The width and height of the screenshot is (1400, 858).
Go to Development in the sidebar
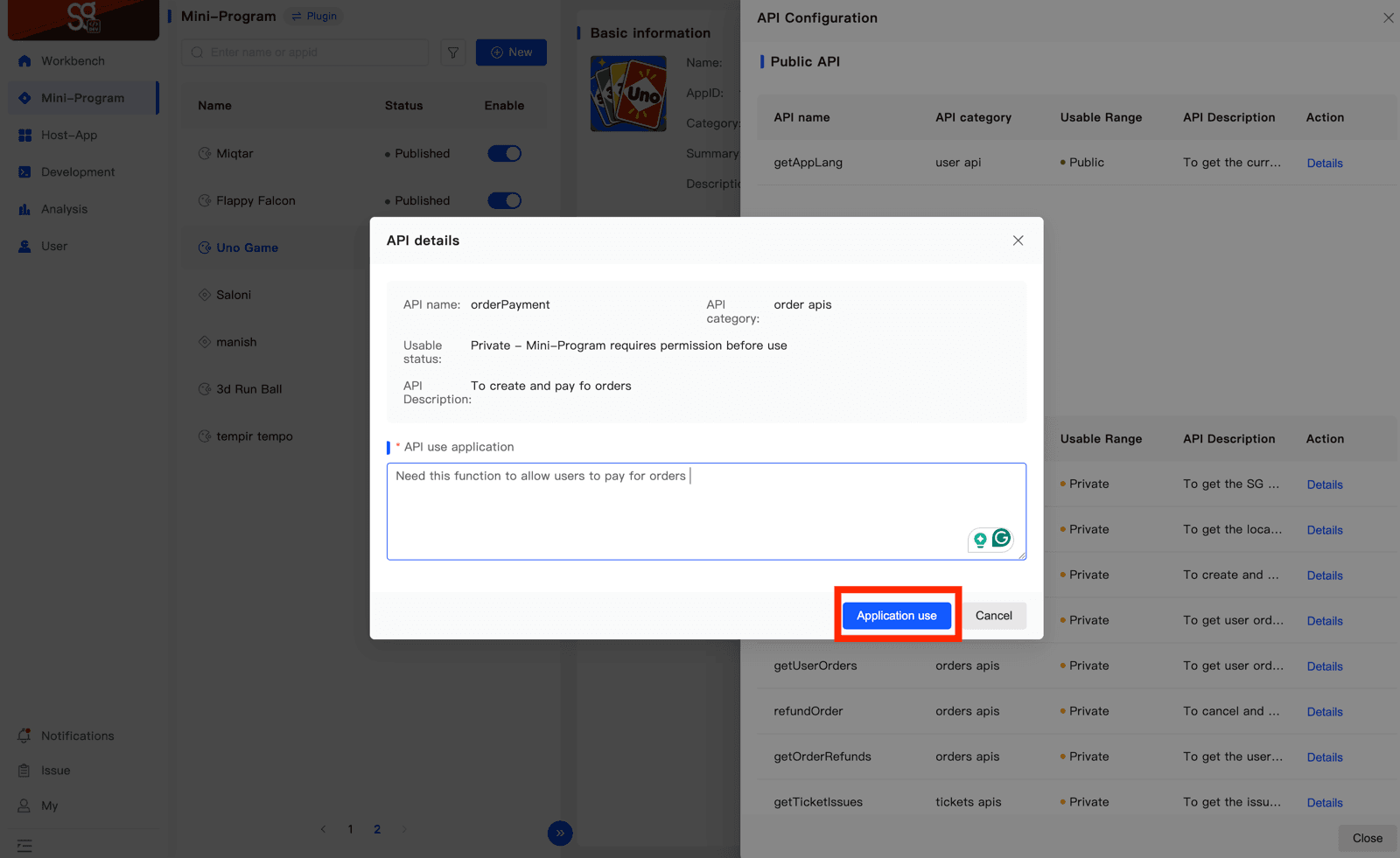click(83, 172)
